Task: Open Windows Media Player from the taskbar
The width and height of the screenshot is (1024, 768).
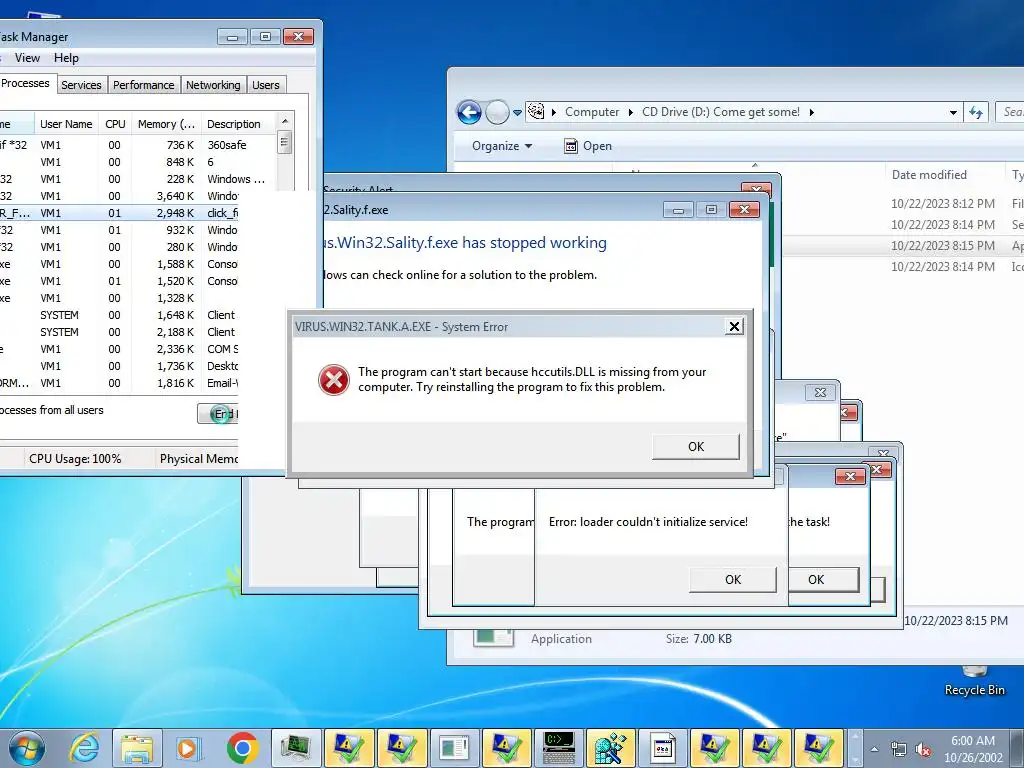Action: [x=189, y=748]
